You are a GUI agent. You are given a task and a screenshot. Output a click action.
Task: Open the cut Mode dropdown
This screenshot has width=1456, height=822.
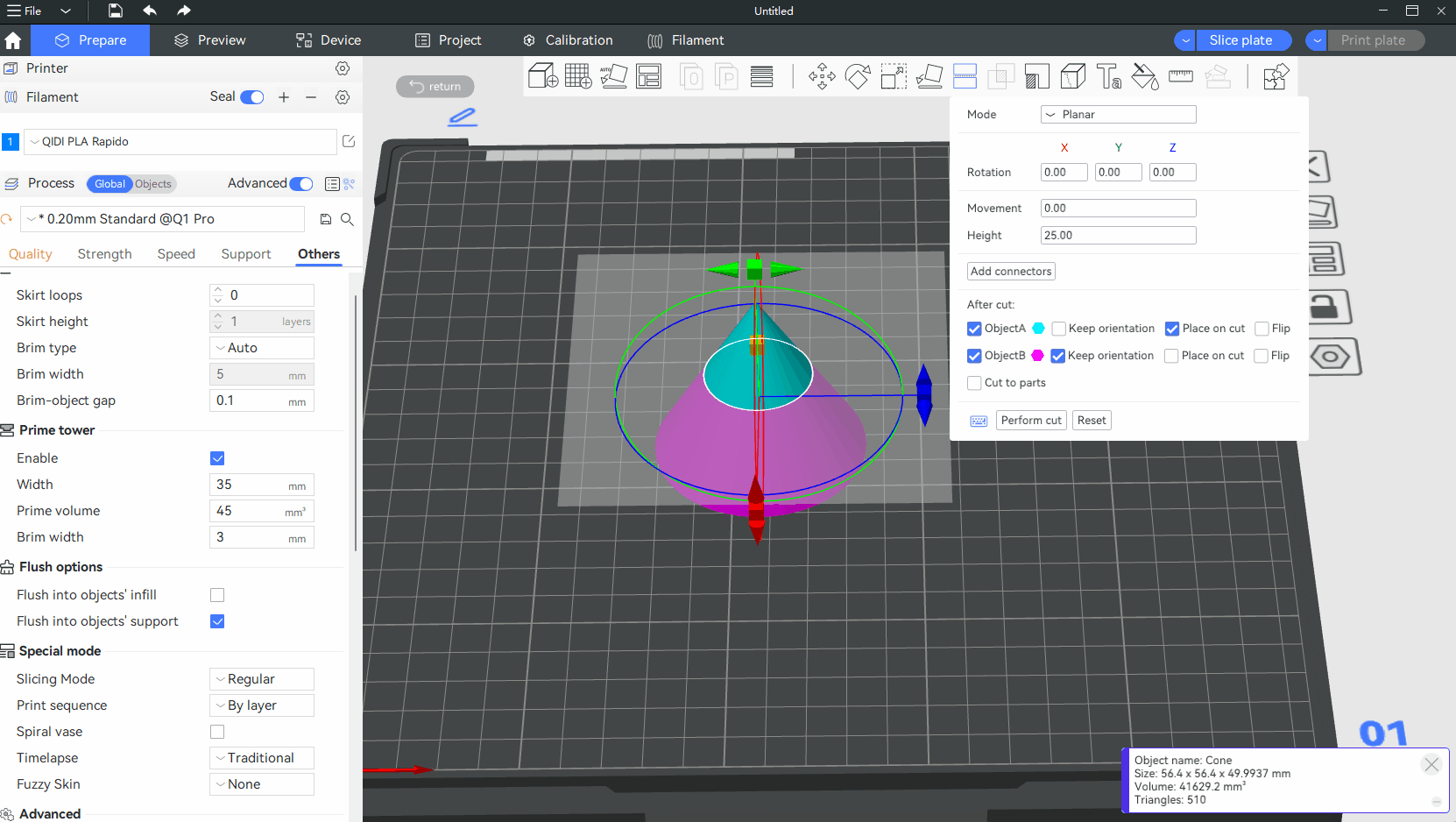click(x=1118, y=115)
